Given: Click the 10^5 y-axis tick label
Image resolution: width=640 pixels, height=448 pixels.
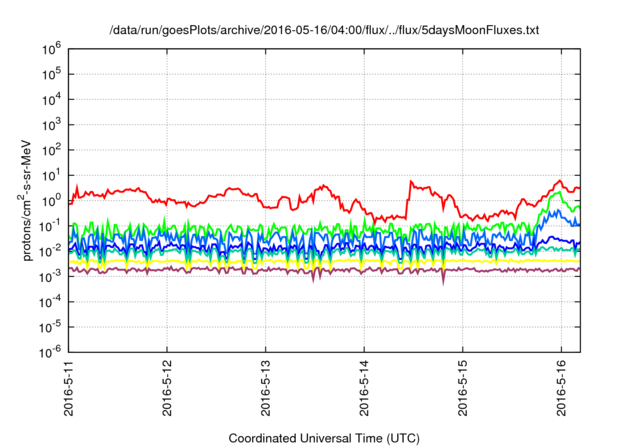Looking at the screenshot, I should 51,75.
